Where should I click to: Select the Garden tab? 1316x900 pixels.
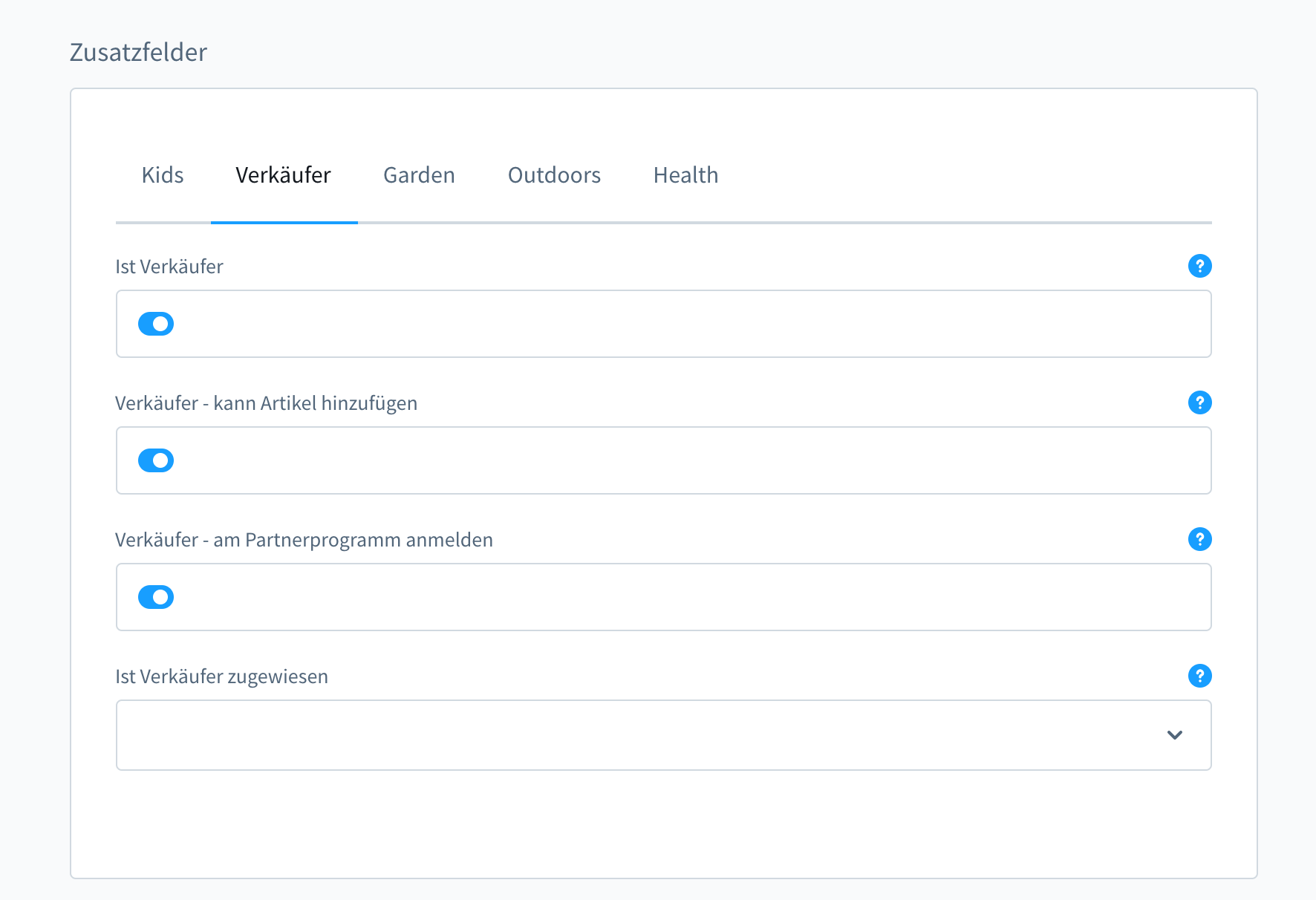pos(419,175)
